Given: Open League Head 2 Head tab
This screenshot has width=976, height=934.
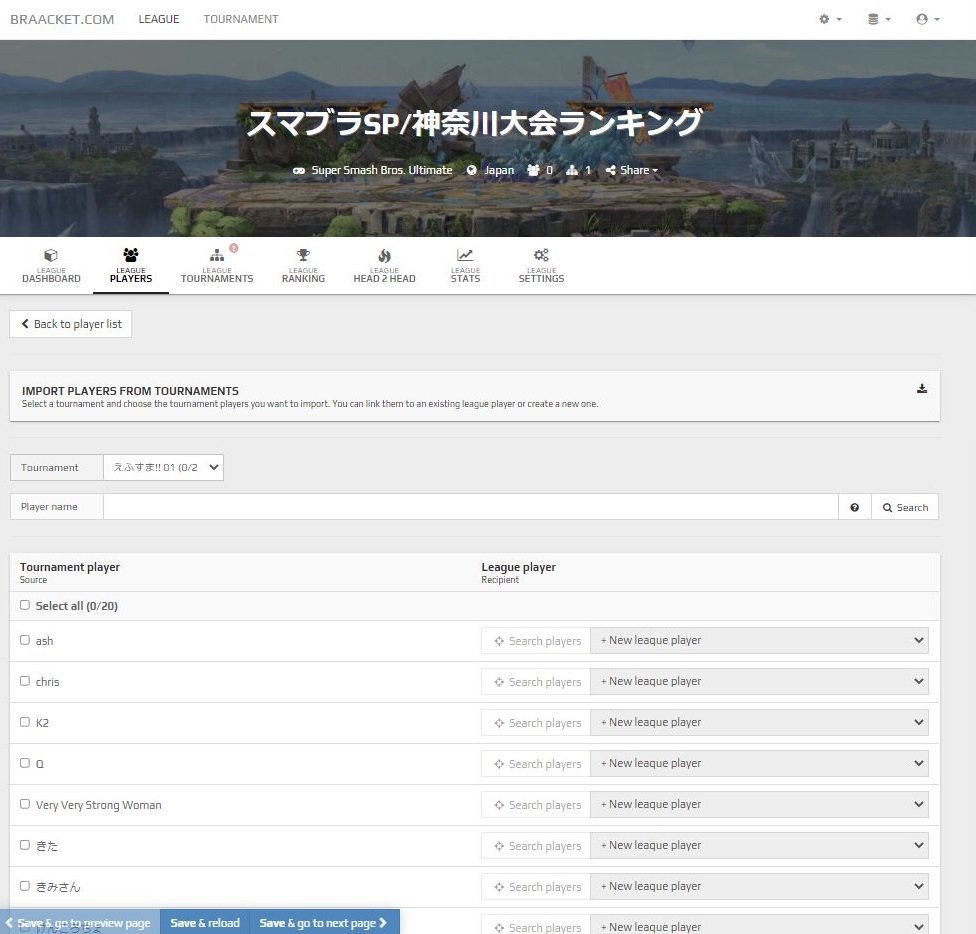Looking at the screenshot, I should point(384,266).
